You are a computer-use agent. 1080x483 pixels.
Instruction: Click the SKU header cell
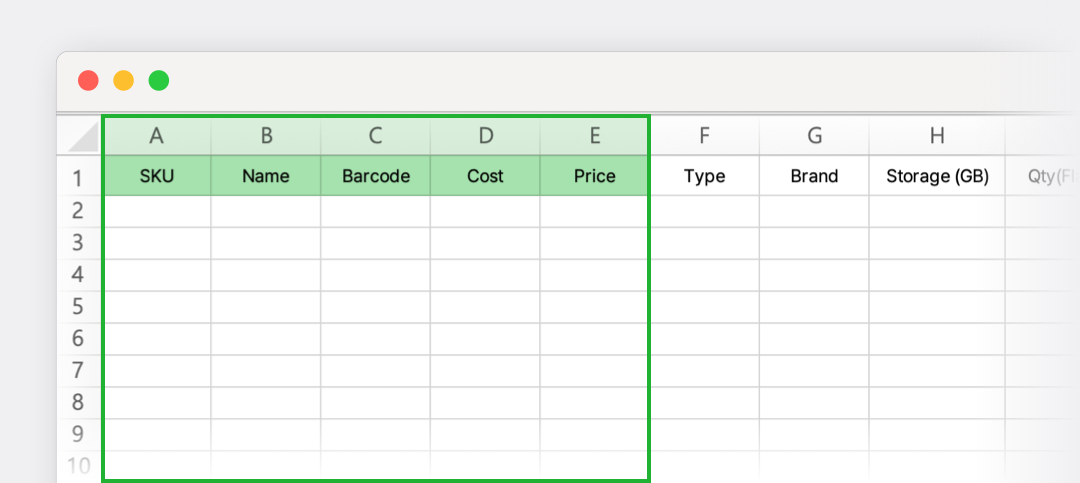[x=157, y=176]
